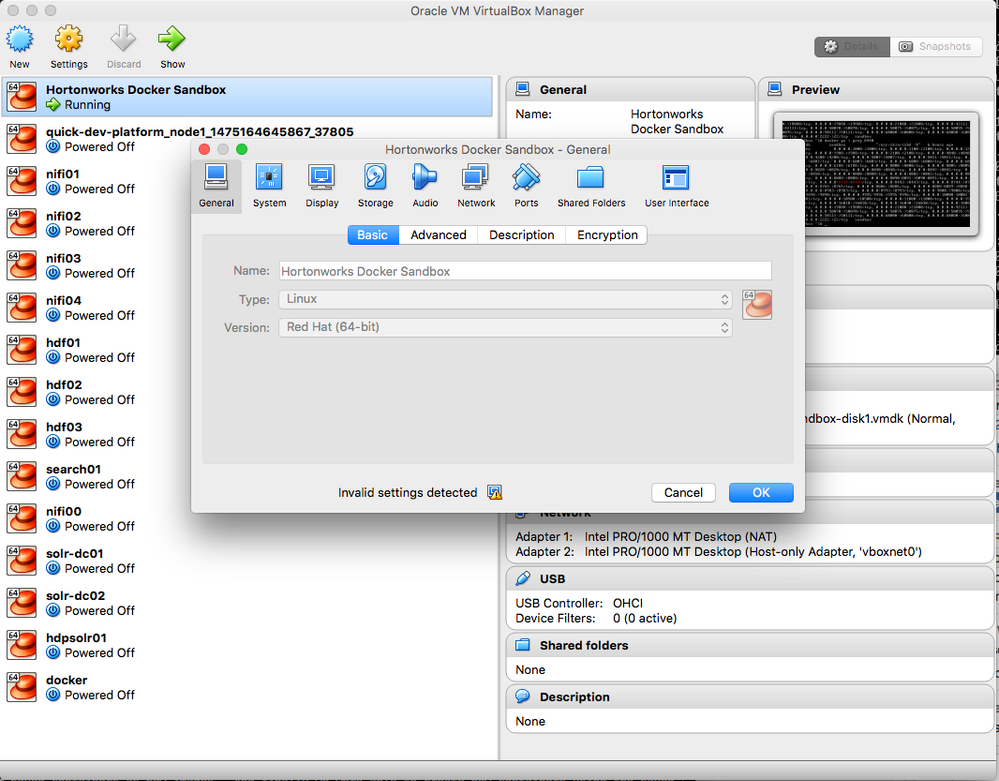Open the System settings page
Screen dimensions: 999x781
pos(269,185)
